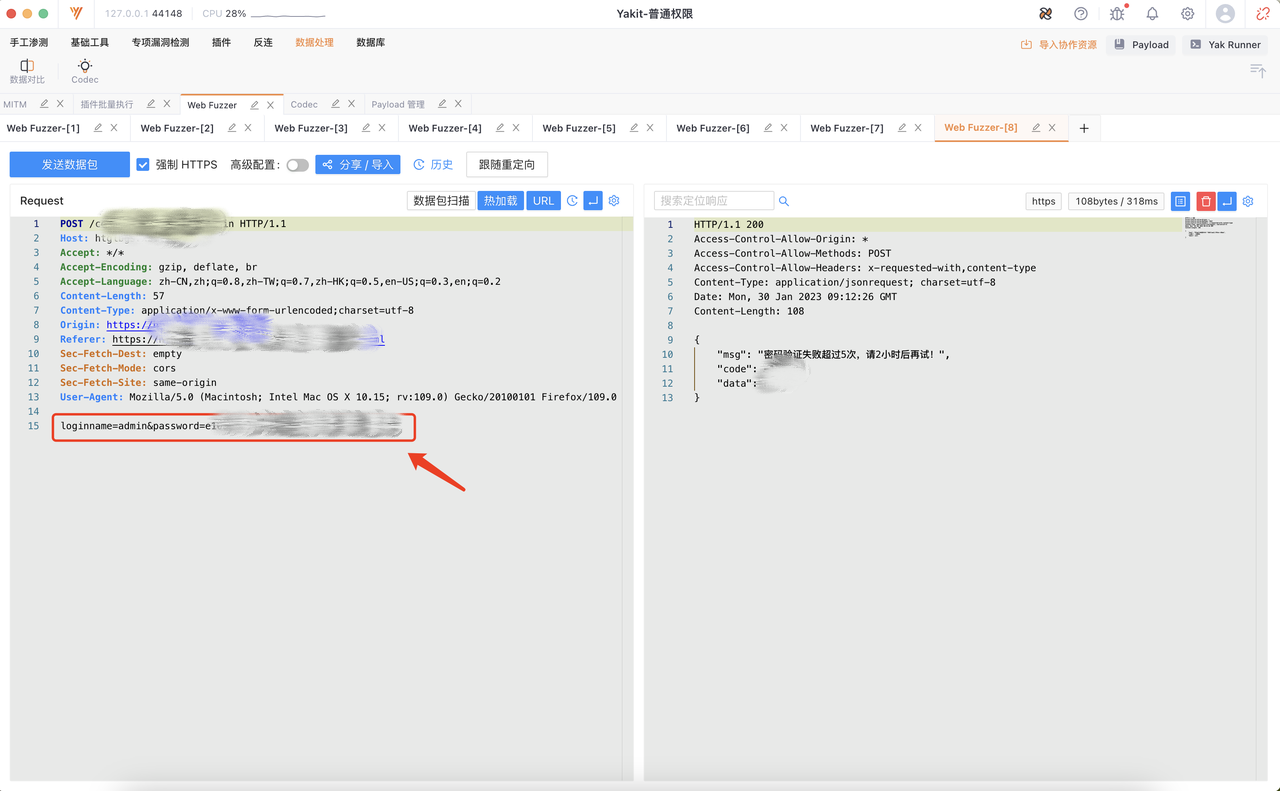Image resolution: width=1280 pixels, height=791 pixels.
Task: Open the 数据对比 data compare tool
Action: (27, 71)
